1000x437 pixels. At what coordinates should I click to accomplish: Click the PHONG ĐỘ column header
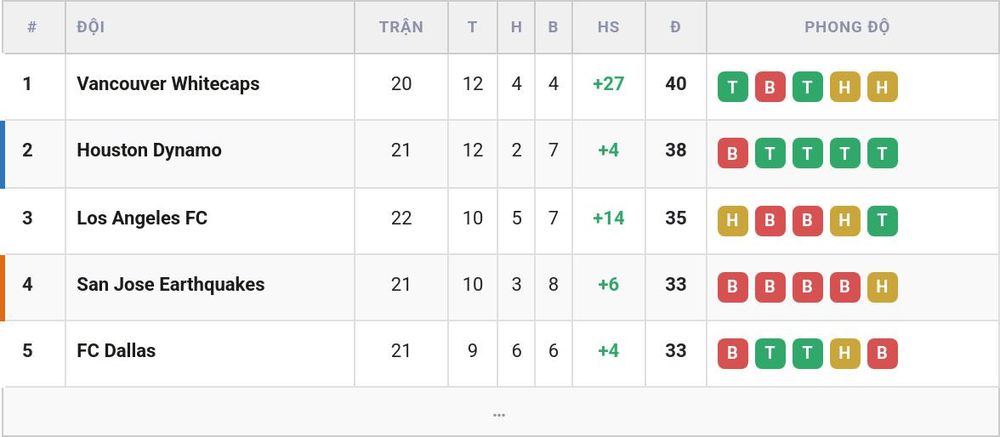846,27
